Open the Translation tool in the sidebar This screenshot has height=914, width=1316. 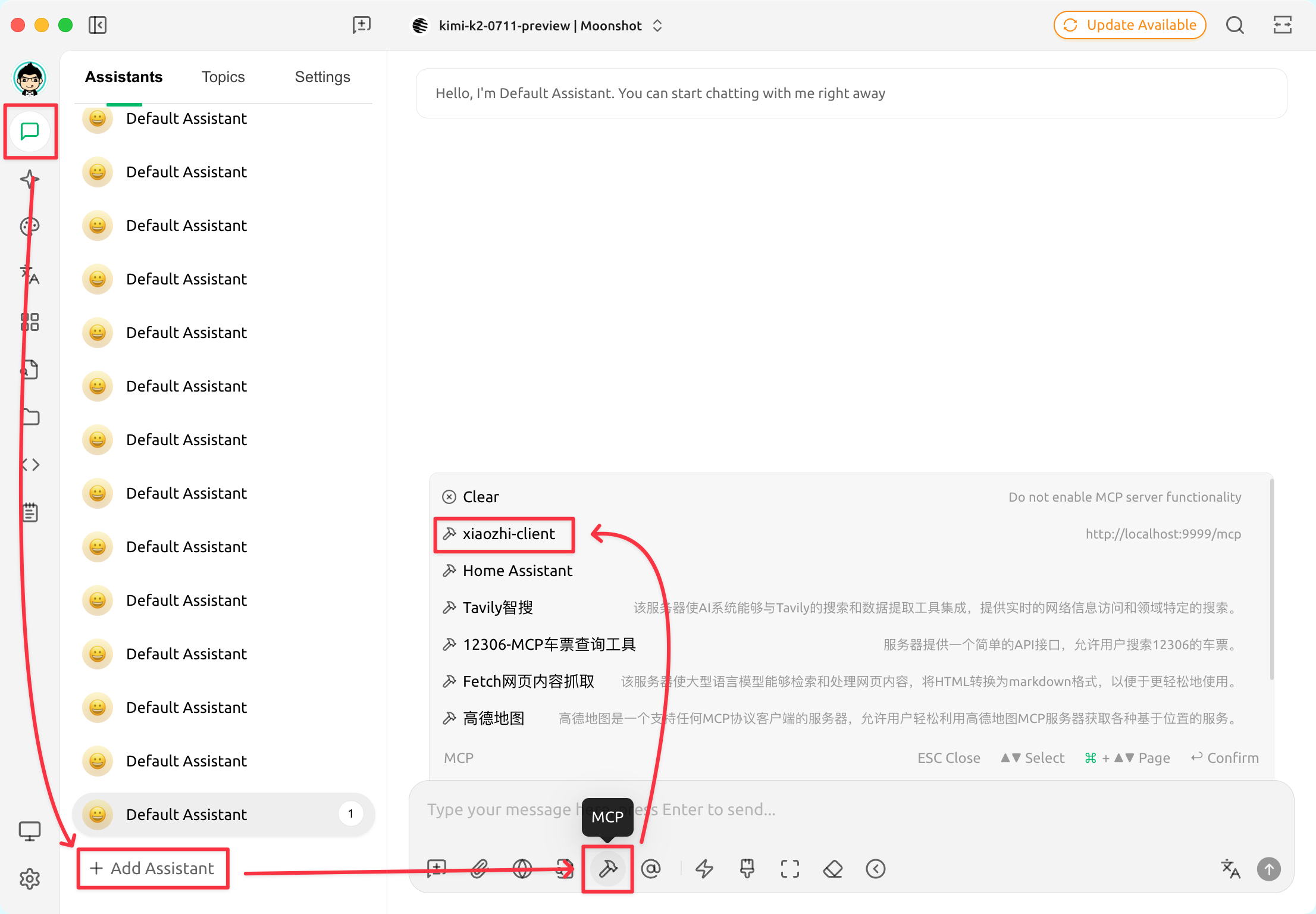(x=30, y=276)
